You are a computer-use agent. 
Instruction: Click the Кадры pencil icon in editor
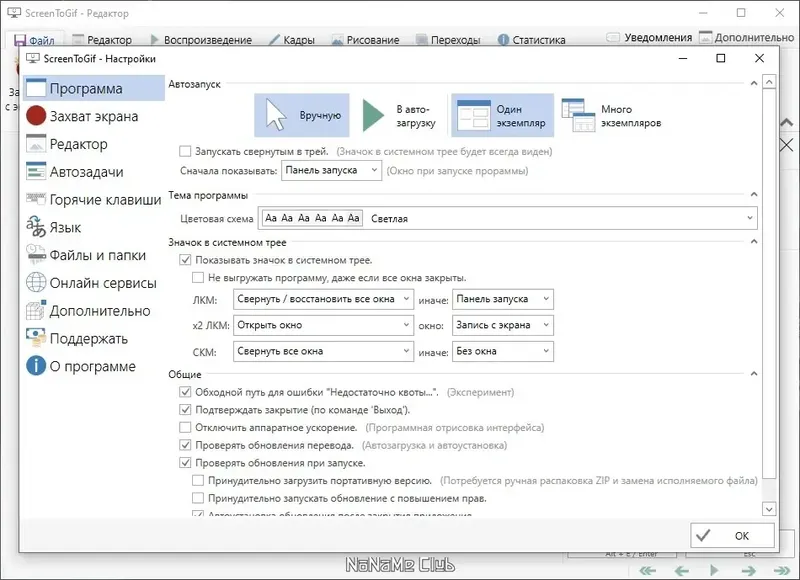(274, 40)
